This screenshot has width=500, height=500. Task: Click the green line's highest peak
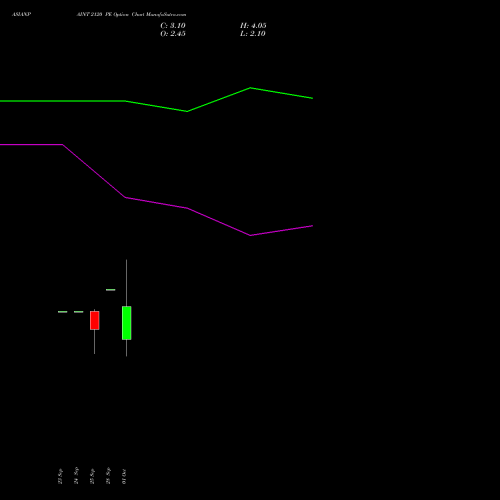coord(250,88)
